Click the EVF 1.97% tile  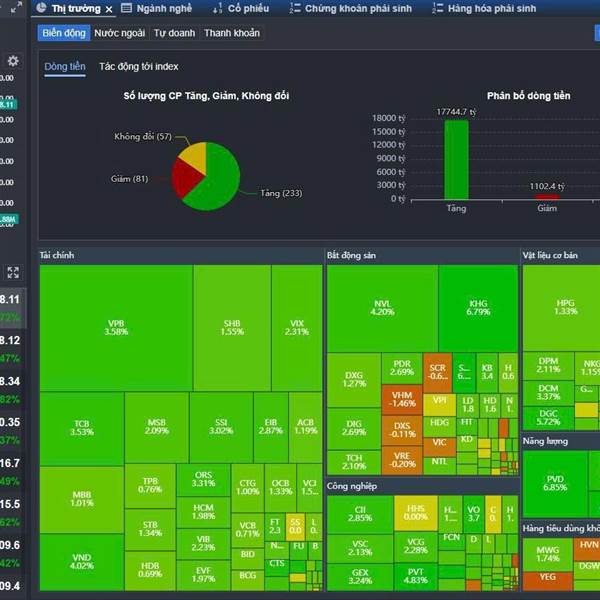coord(203,575)
